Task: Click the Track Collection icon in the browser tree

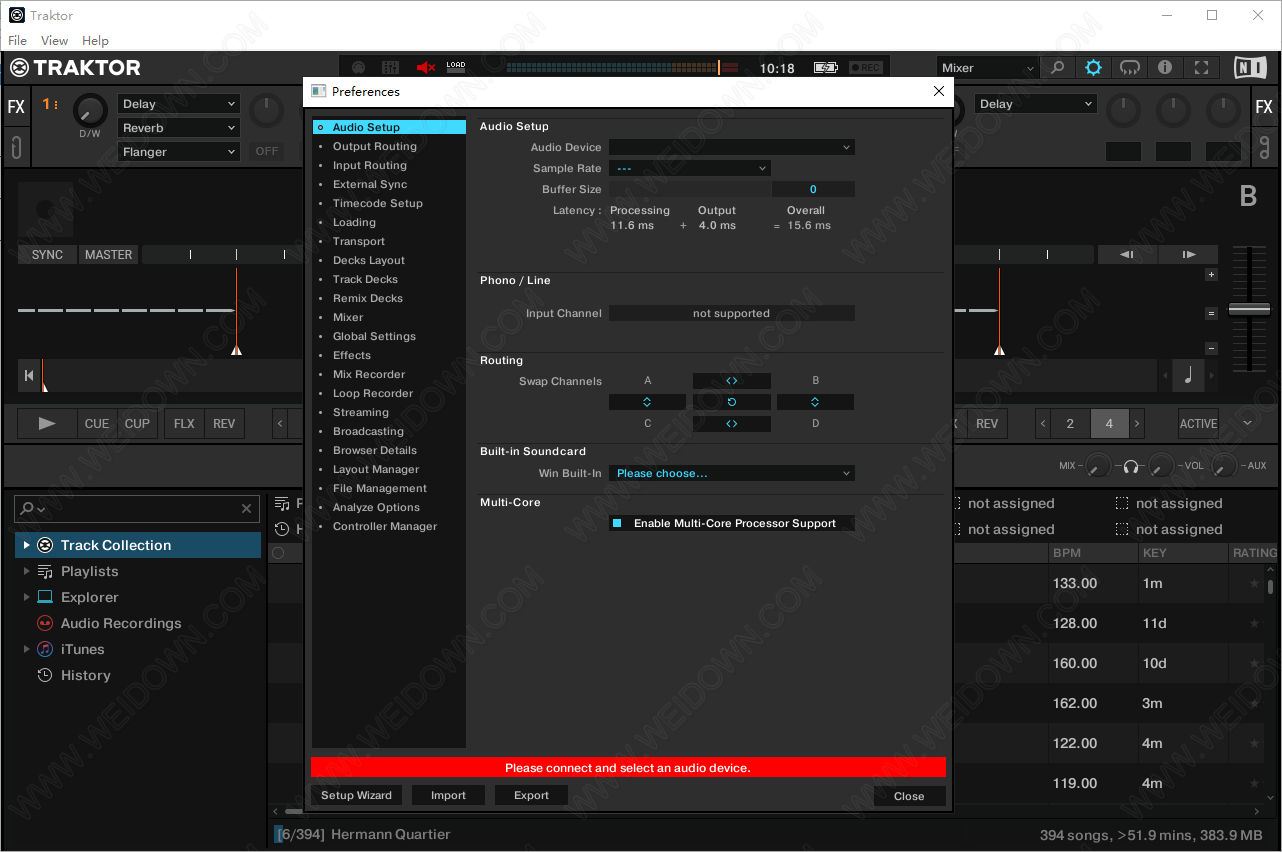Action: [x=45, y=545]
